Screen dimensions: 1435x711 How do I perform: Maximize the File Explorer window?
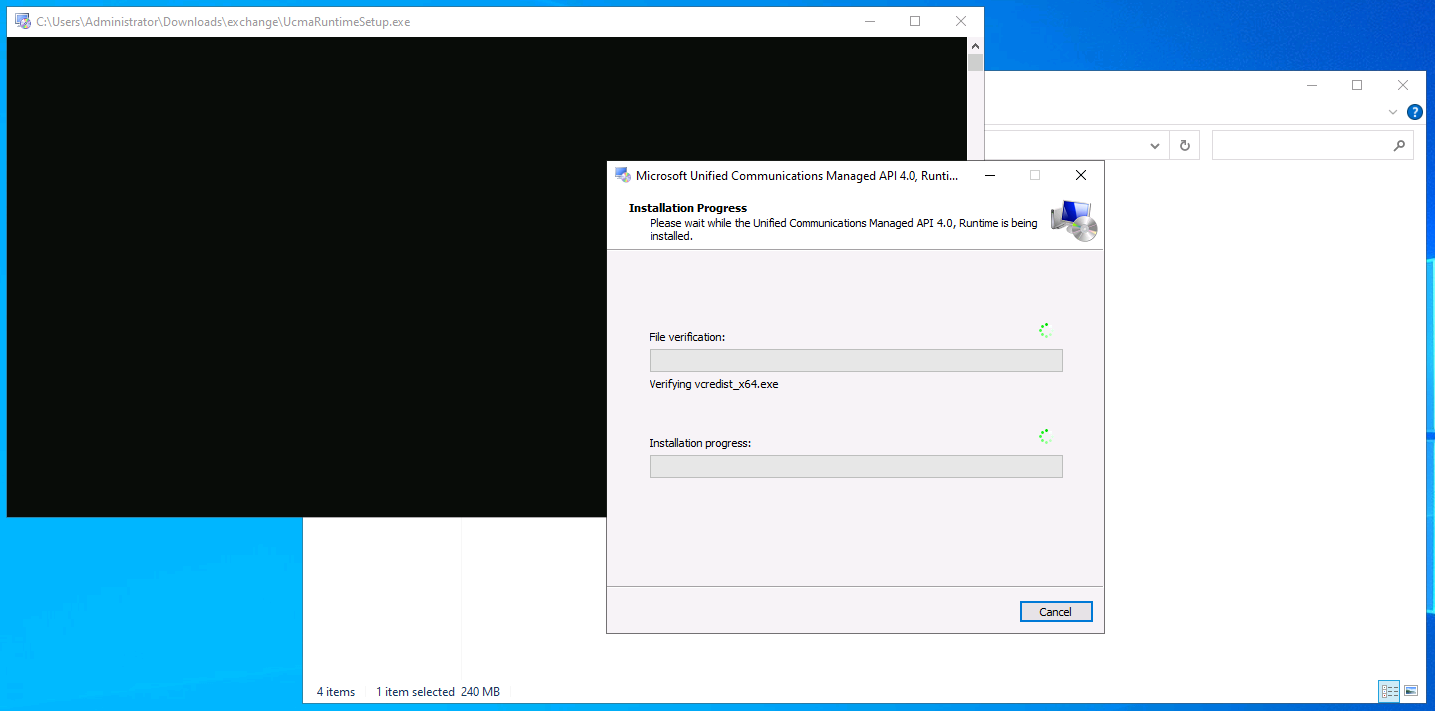click(1357, 85)
